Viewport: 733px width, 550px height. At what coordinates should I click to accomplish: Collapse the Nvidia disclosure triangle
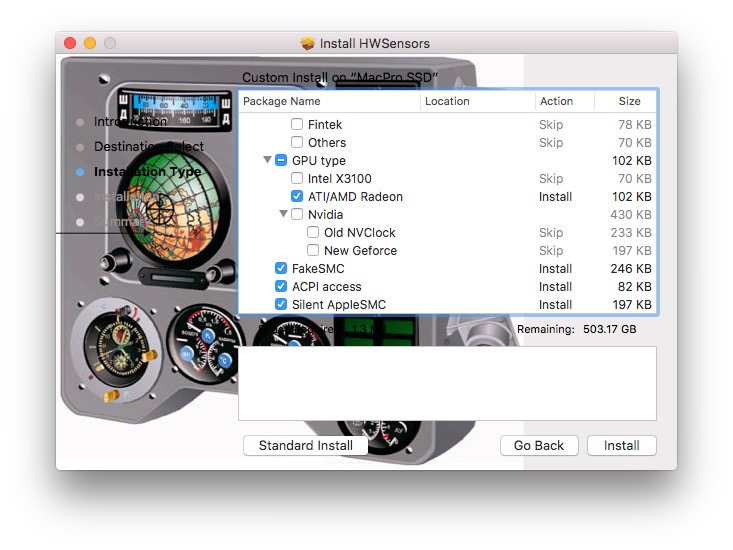(283, 214)
